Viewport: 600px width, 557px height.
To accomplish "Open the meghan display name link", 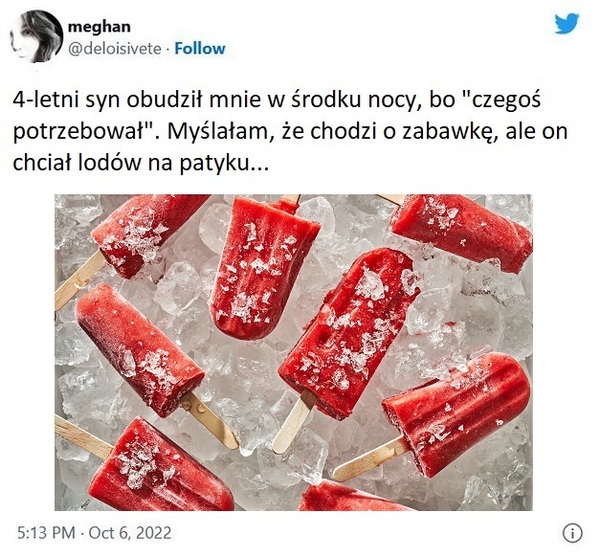I will coord(99,27).
